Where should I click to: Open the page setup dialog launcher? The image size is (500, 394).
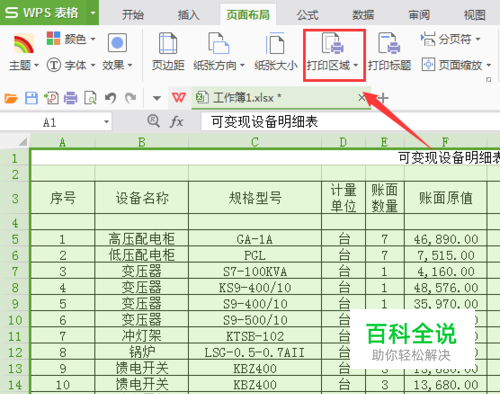click(488, 79)
